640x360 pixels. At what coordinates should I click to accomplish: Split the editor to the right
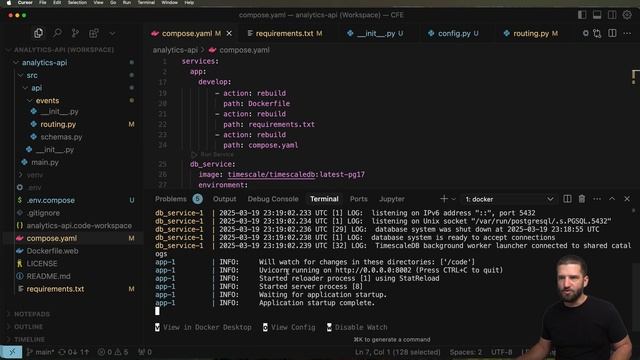click(612, 33)
